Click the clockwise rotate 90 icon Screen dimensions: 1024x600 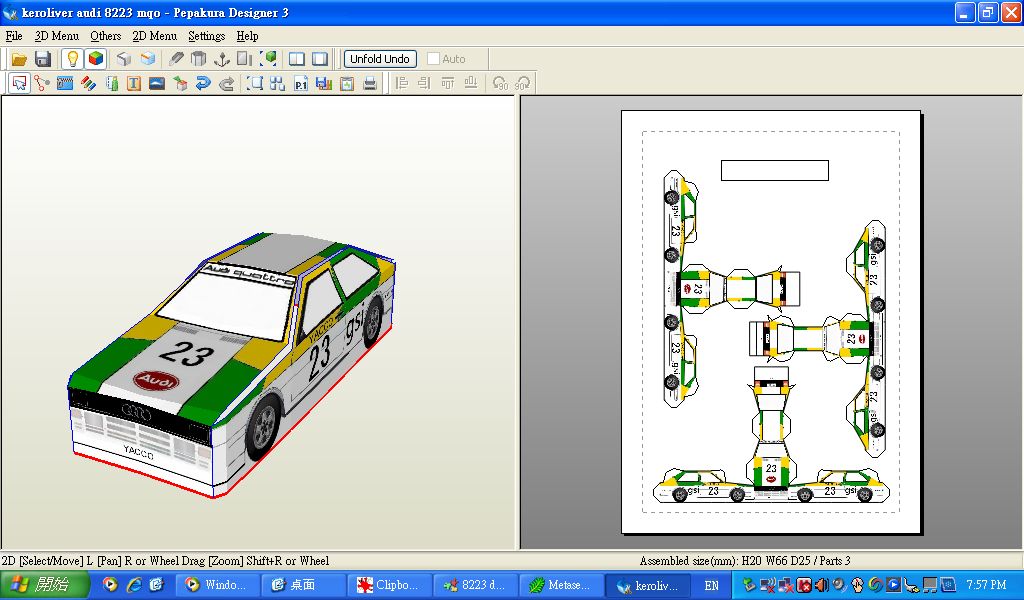pos(523,84)
